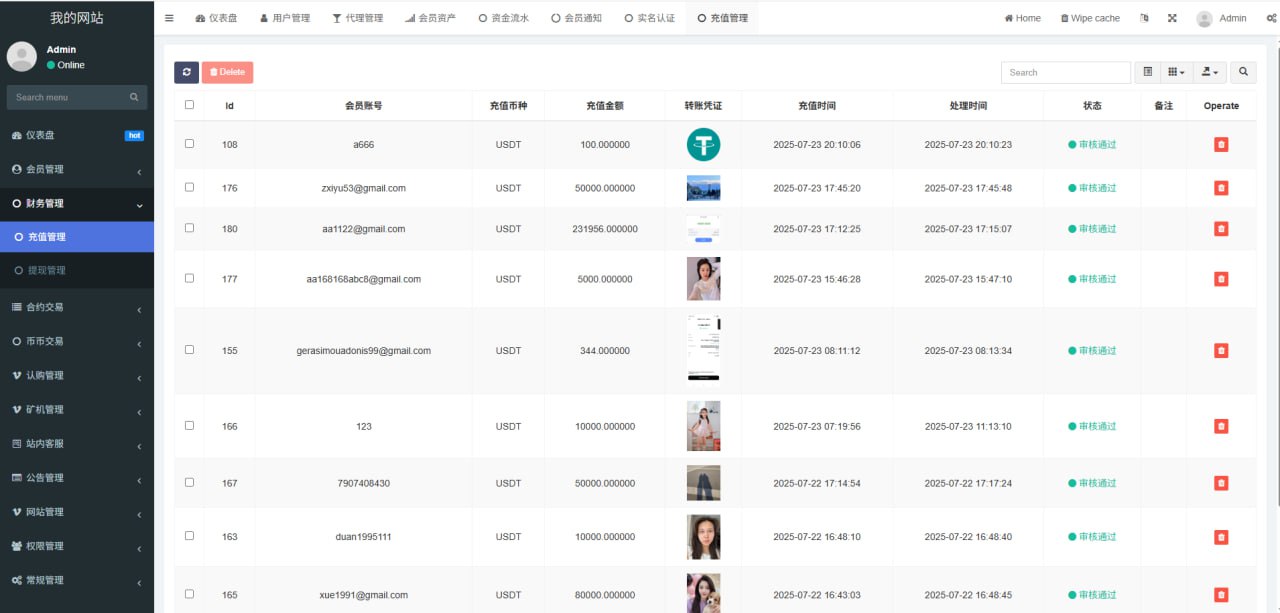Open the export dropdown in table toolbar
The width and height of the screenshot is (1280, 613).
(1211, 72)
